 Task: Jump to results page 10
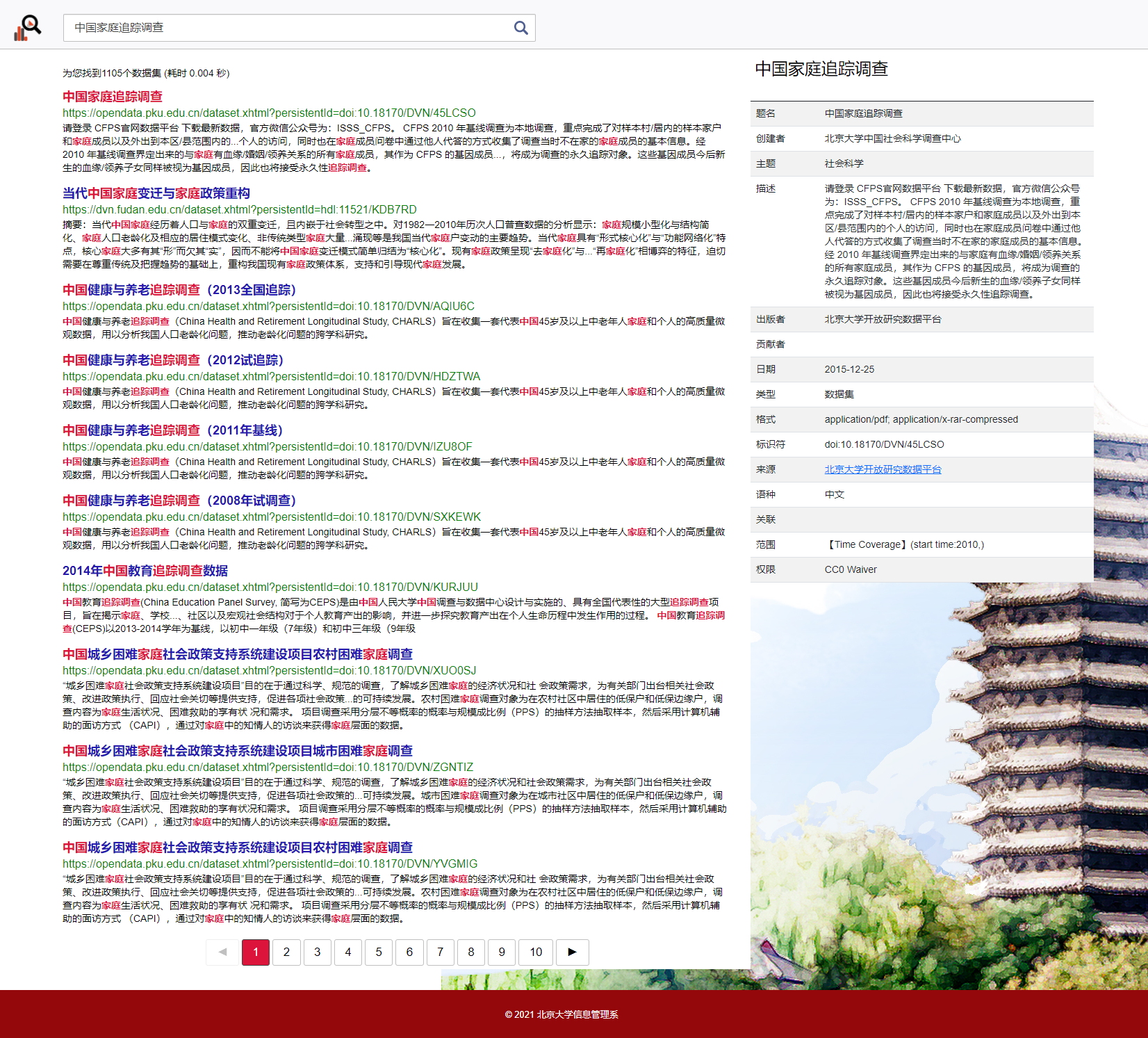click(536, 952)
